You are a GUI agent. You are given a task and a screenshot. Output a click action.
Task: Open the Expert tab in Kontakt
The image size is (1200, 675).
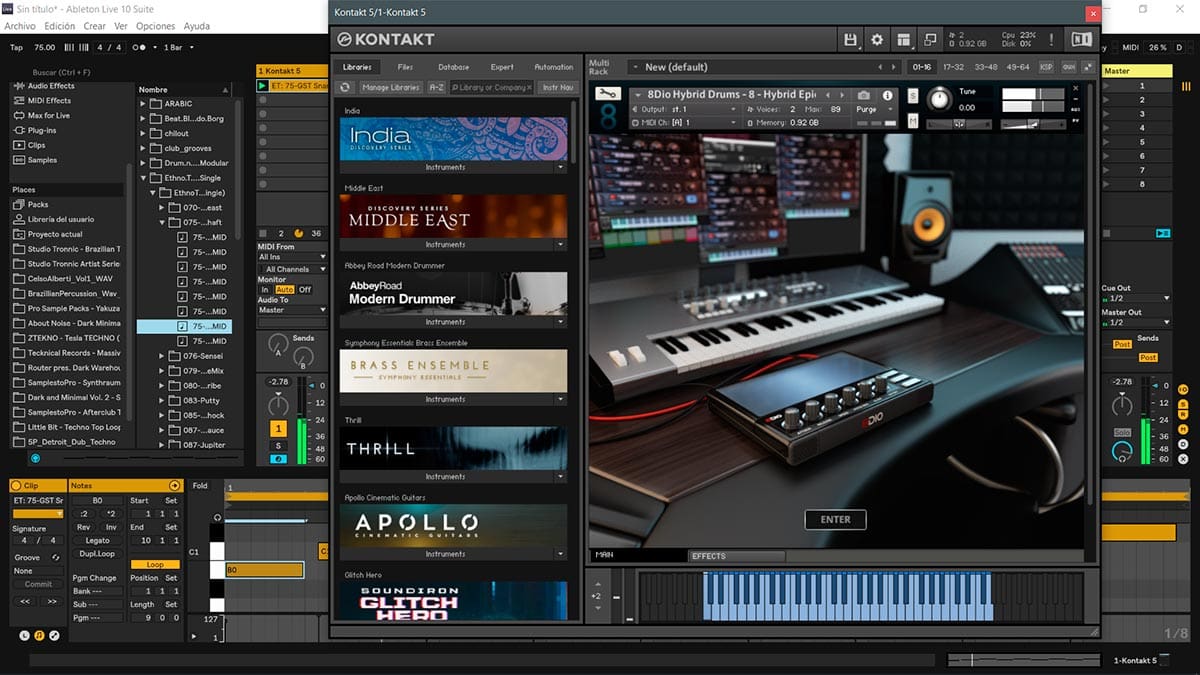pos(502,67)
